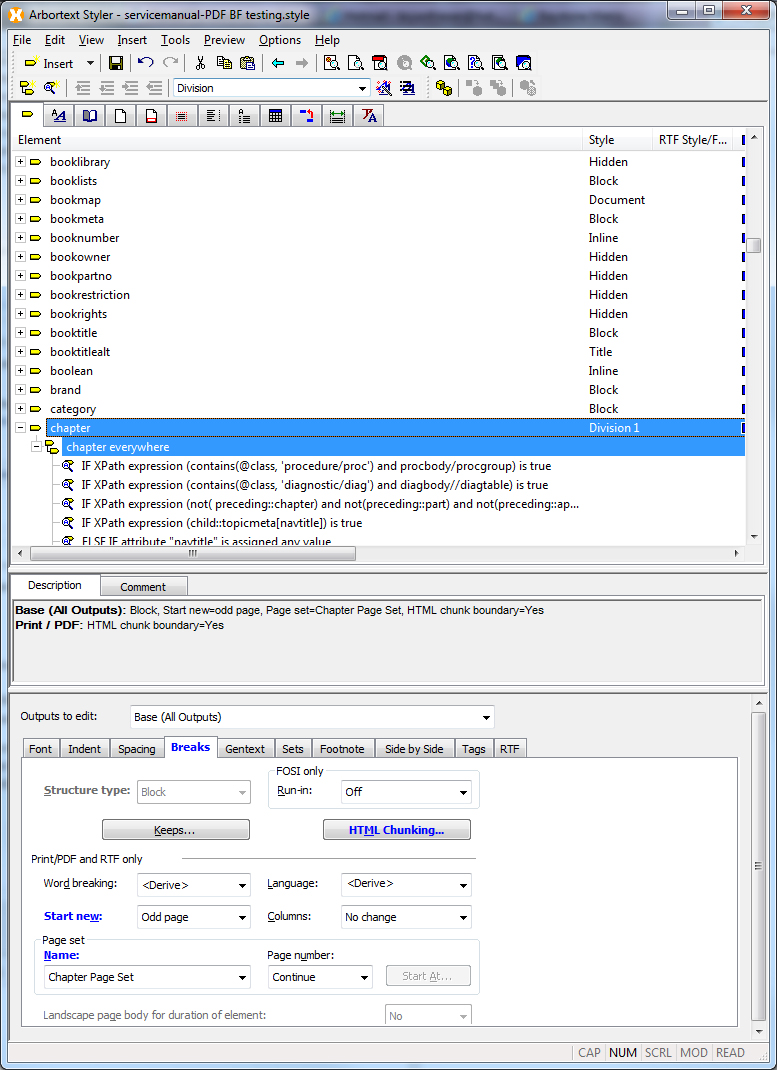Image resolution: width=777 pixels, height=1070 pixels.
Task: Open the Page types tab with blank page
Action: point(121,116)
